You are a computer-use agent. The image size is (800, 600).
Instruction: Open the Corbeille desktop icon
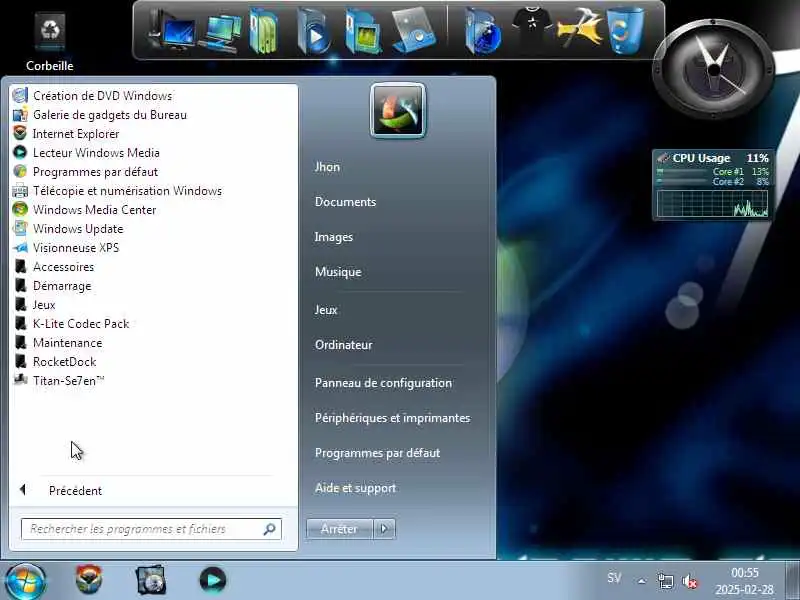49,43
